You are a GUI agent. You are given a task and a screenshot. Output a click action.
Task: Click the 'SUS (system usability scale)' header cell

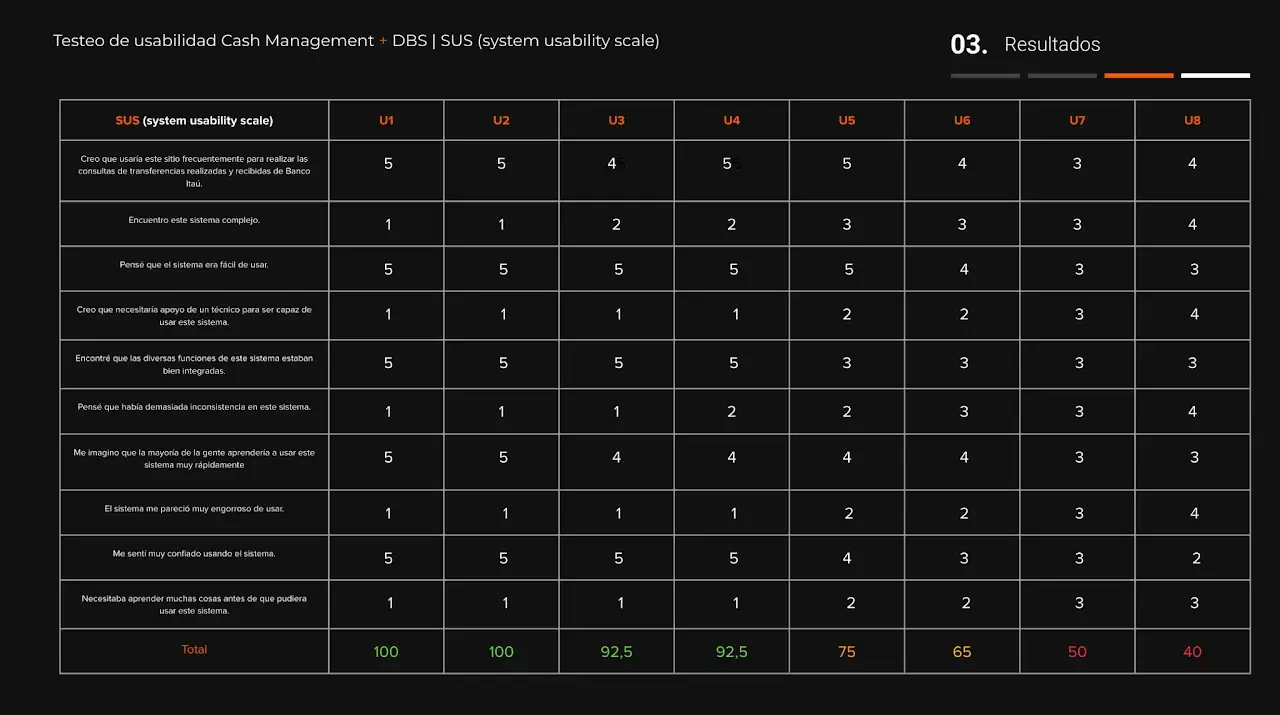pos(194,120)
